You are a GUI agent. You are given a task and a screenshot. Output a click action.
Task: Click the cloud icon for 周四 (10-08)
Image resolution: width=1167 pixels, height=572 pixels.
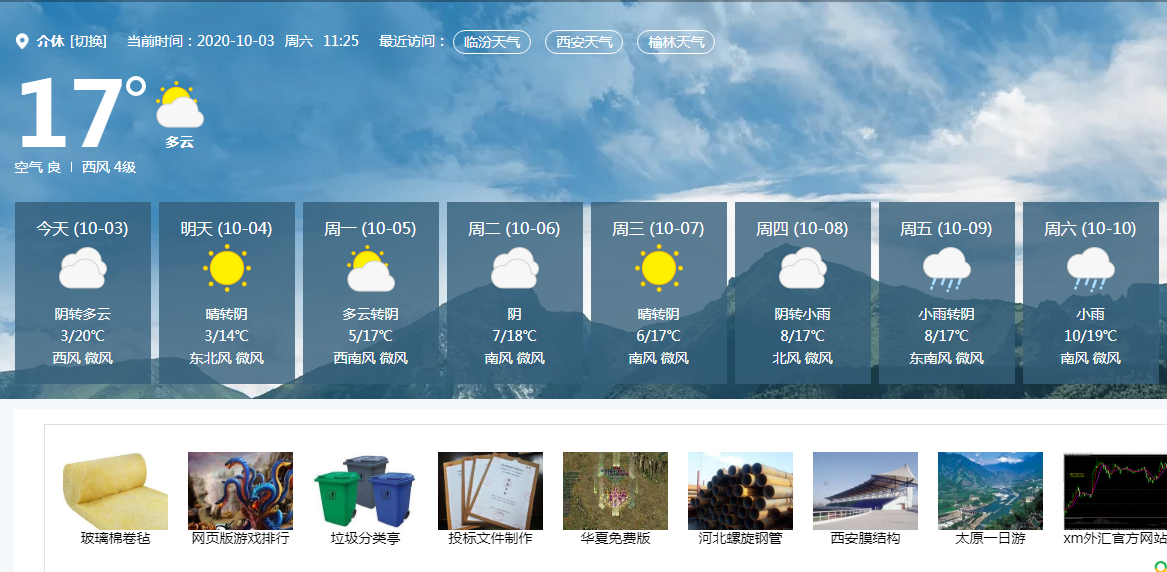click(x=802, y=268)
